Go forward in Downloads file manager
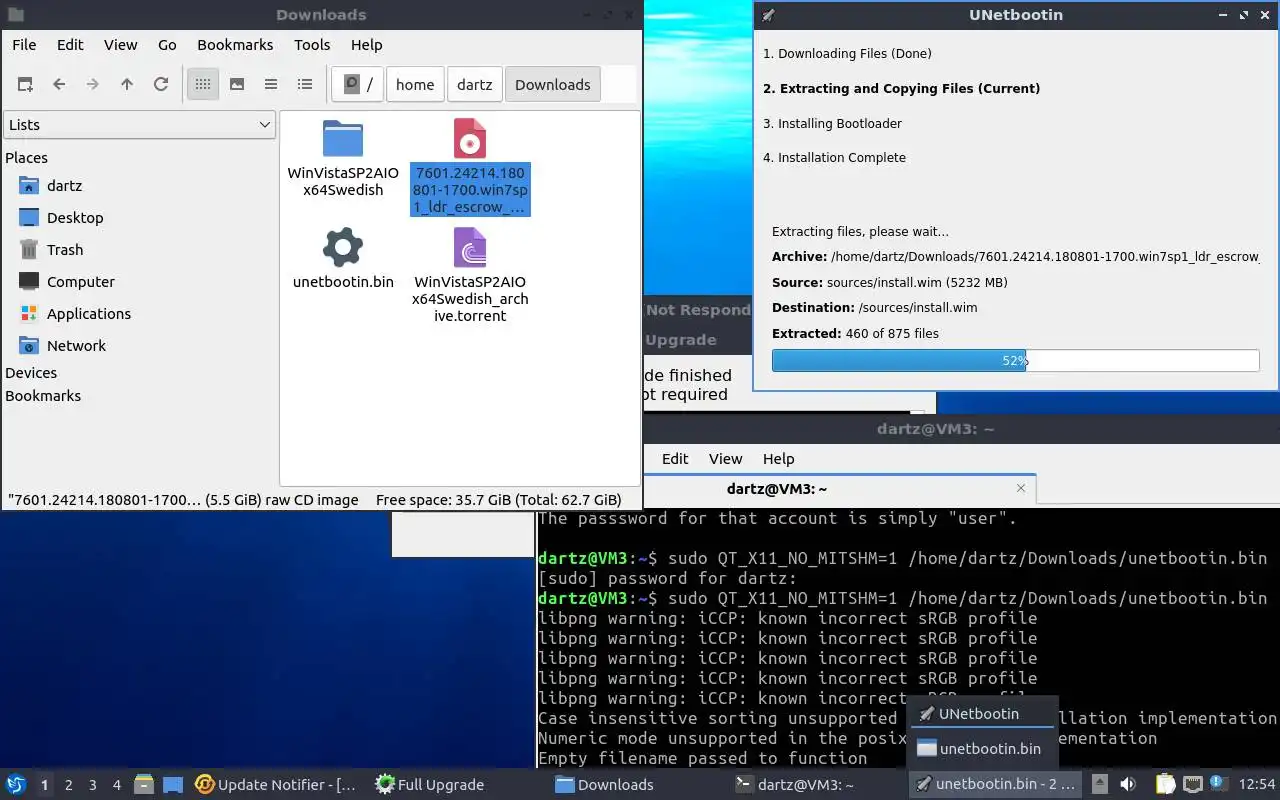This screenshot has width=1280, height=800. [x=93, y=85]
